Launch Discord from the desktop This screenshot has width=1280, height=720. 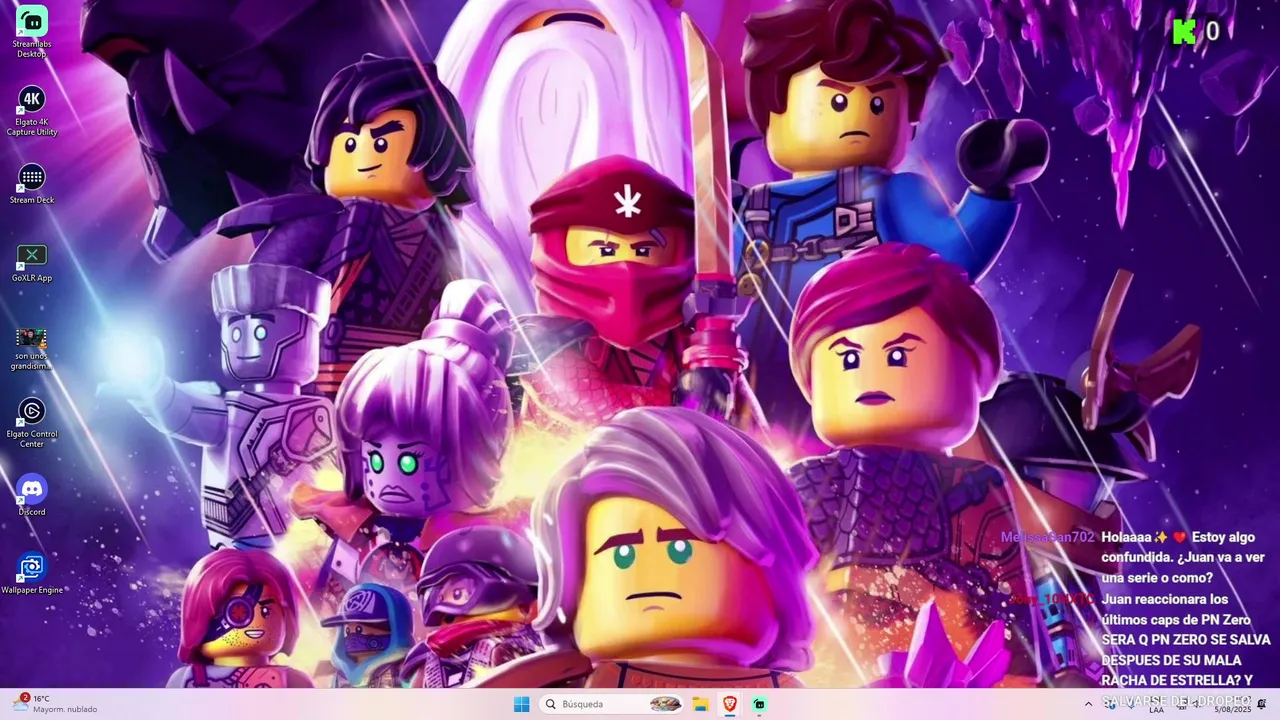point(32,496)
